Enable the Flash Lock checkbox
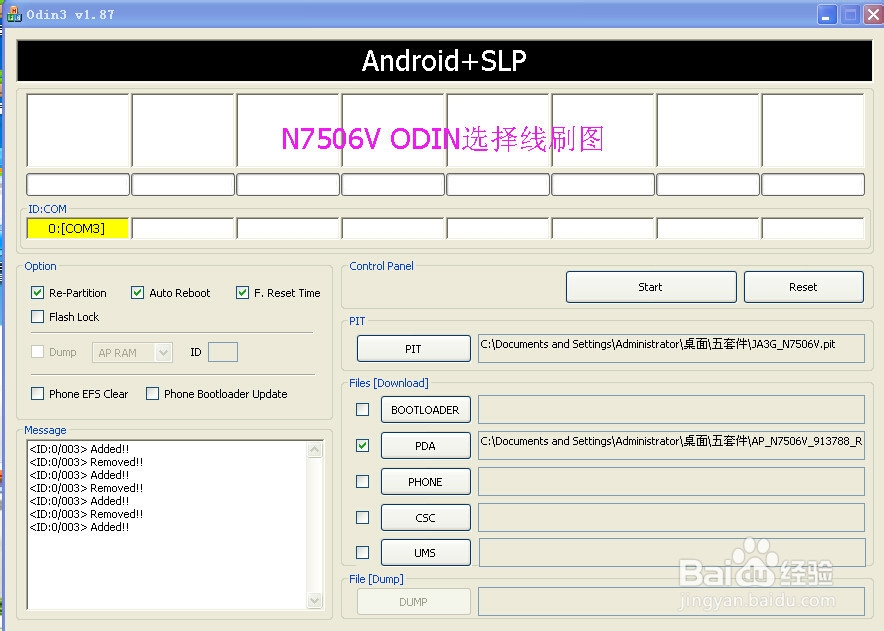 [x=37, y=316]
